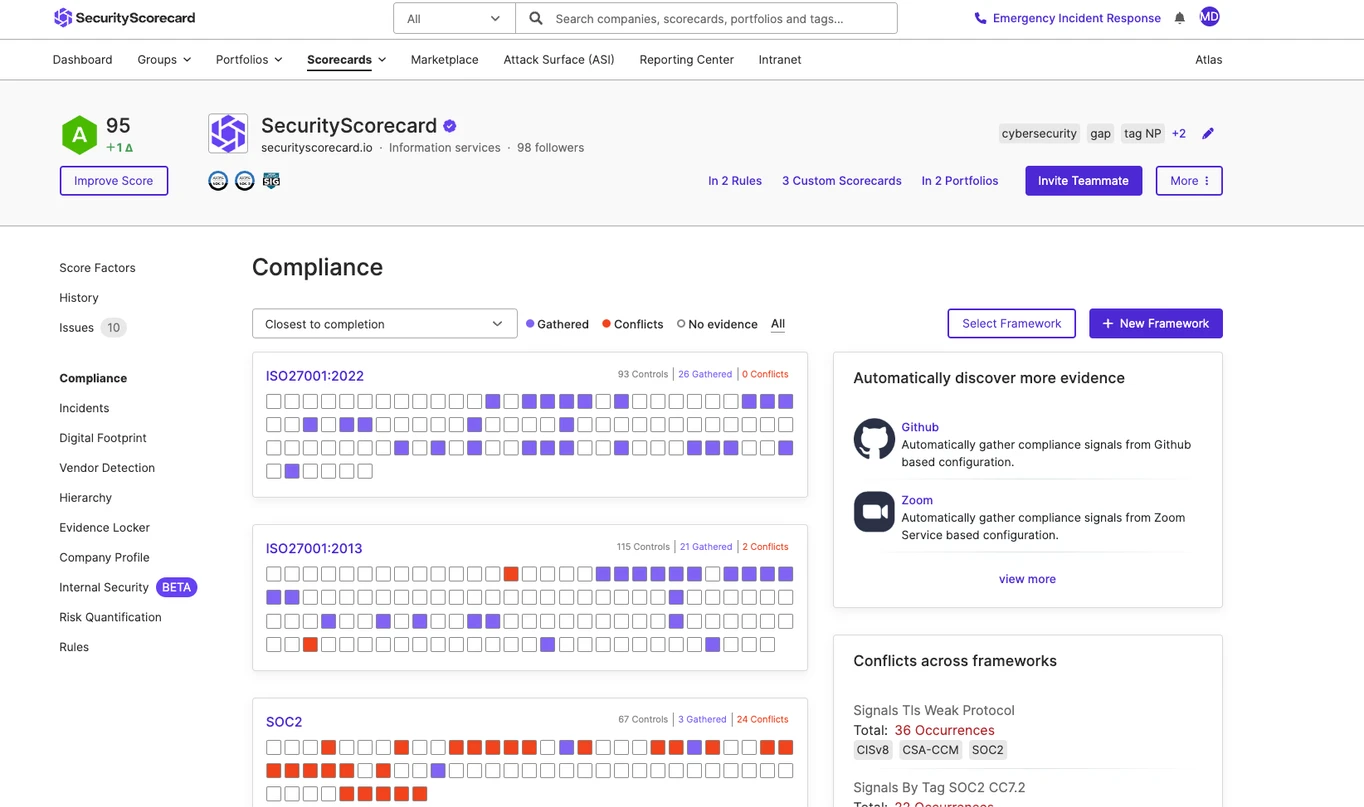Edit tags with the pencil icon
Screen dimensions: 1364x807
tap(1208, 133)
